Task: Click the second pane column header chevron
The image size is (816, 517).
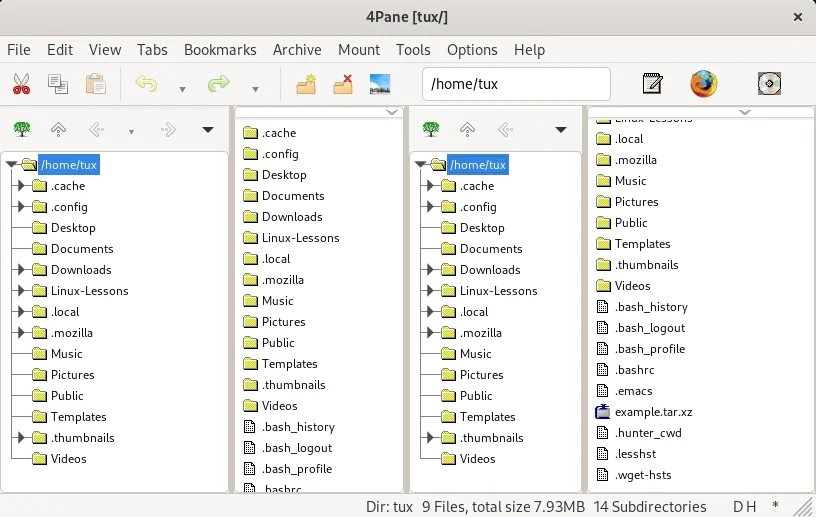Action: click(x=392, y=112)
